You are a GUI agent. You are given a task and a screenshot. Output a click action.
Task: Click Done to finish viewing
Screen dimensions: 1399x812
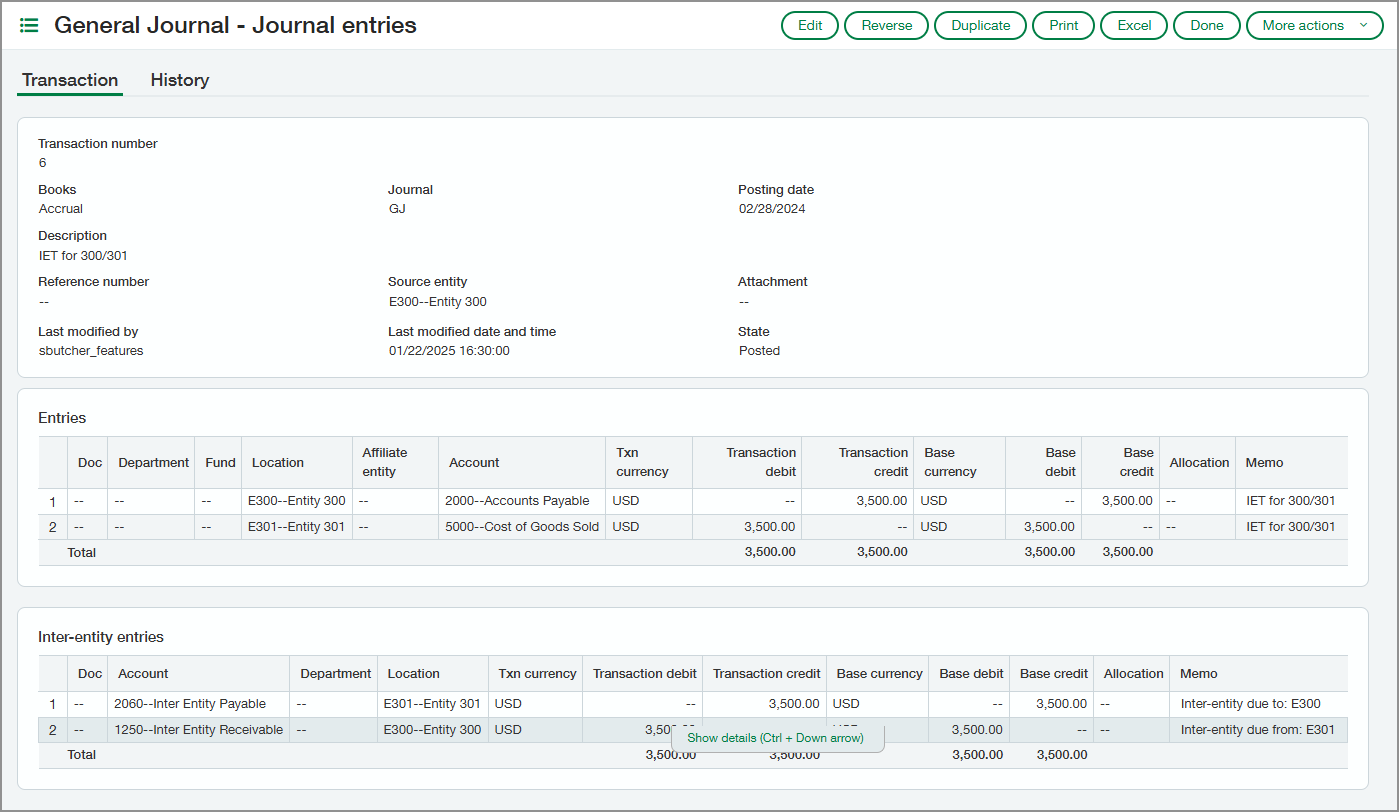pyautogui.click(x=1206, y=25)
